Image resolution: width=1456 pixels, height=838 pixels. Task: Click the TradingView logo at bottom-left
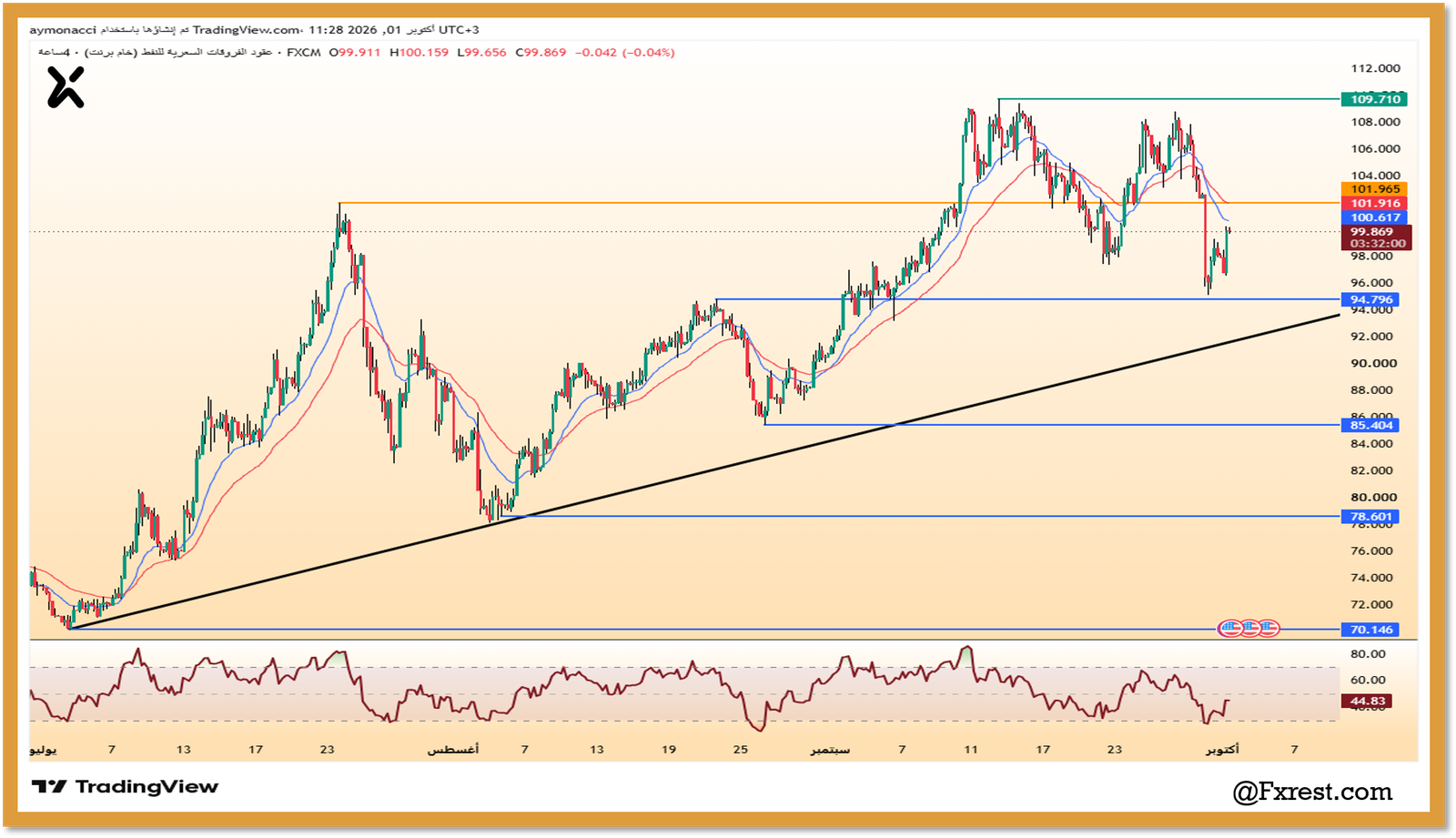point(125,787)
